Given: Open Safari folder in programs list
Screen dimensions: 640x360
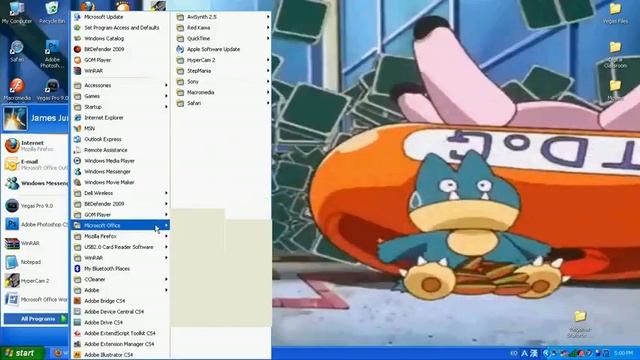Looking at the screenshot, I should [x=222, y=103].
